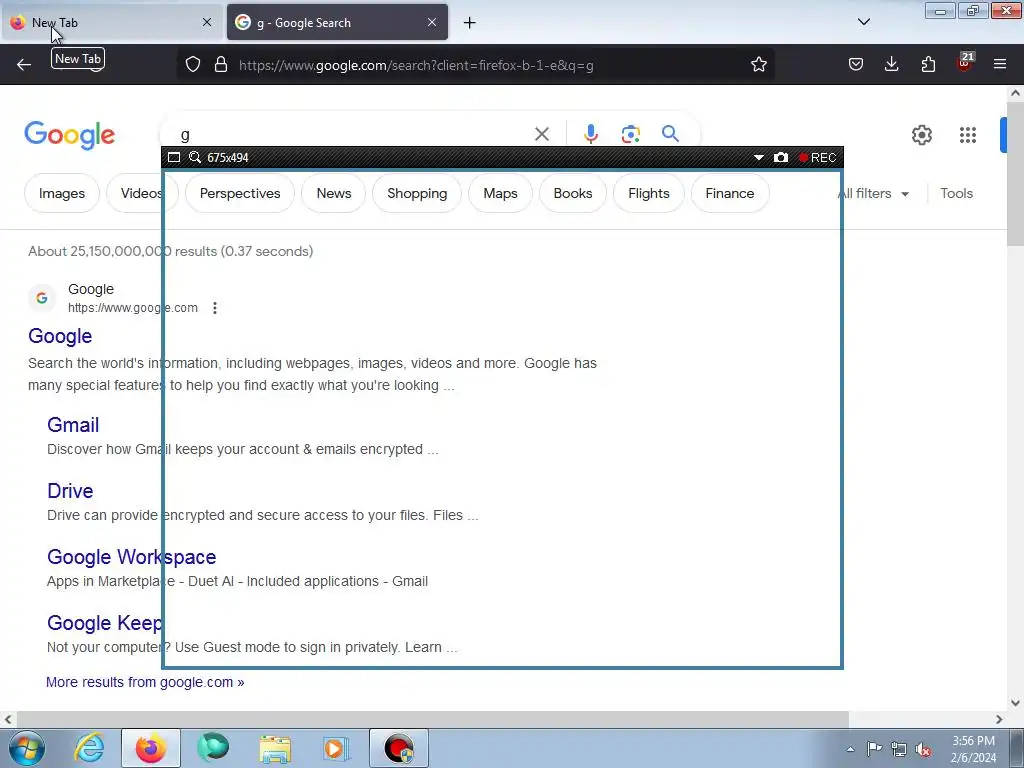The image size is (1024, 768).
Task: Clear the search query with X
Action: point(541,134)
